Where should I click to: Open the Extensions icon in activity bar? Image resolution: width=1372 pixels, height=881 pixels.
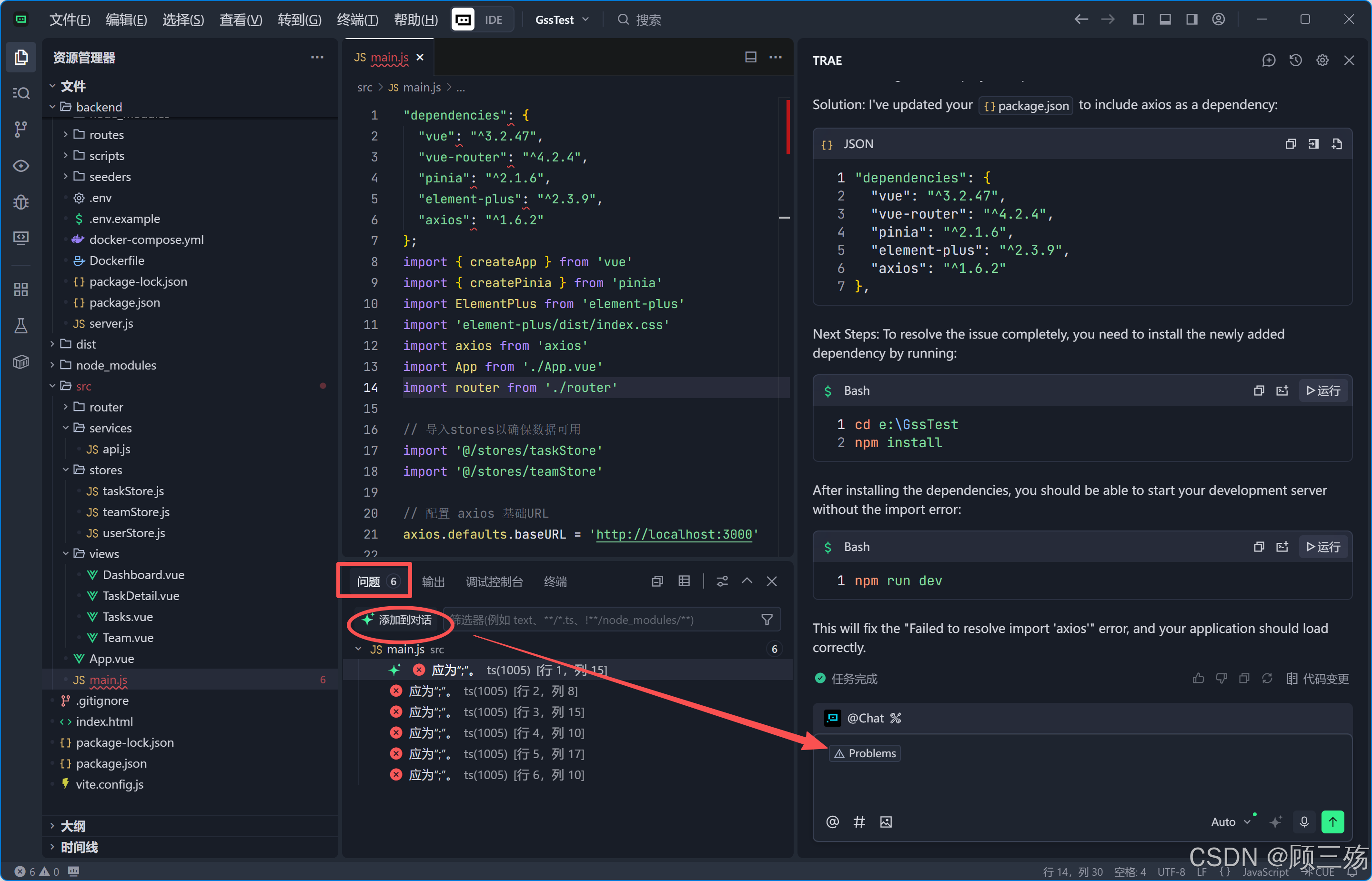[20, 290]
